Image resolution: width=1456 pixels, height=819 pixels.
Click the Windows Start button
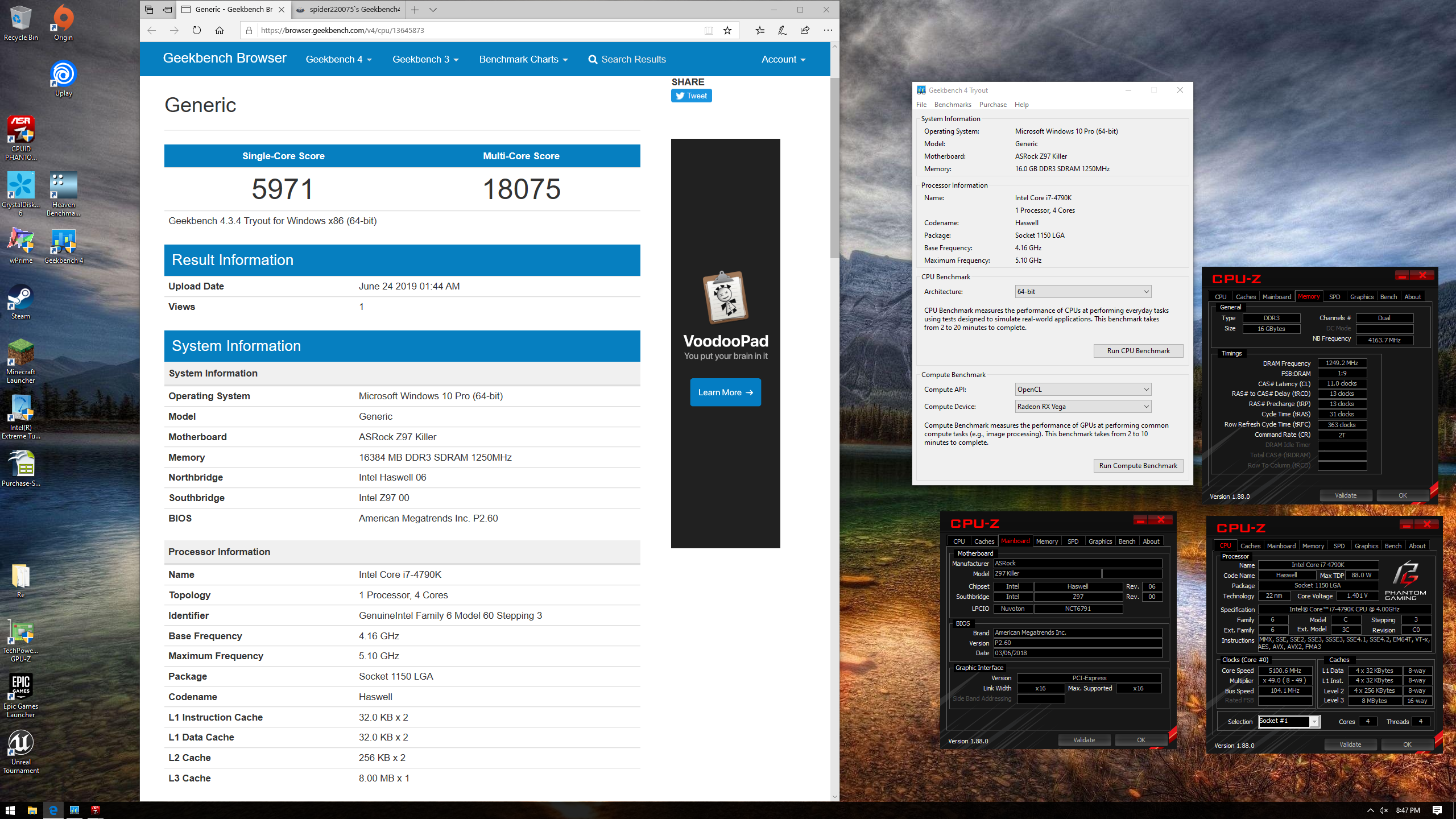[x=10, y=810]
